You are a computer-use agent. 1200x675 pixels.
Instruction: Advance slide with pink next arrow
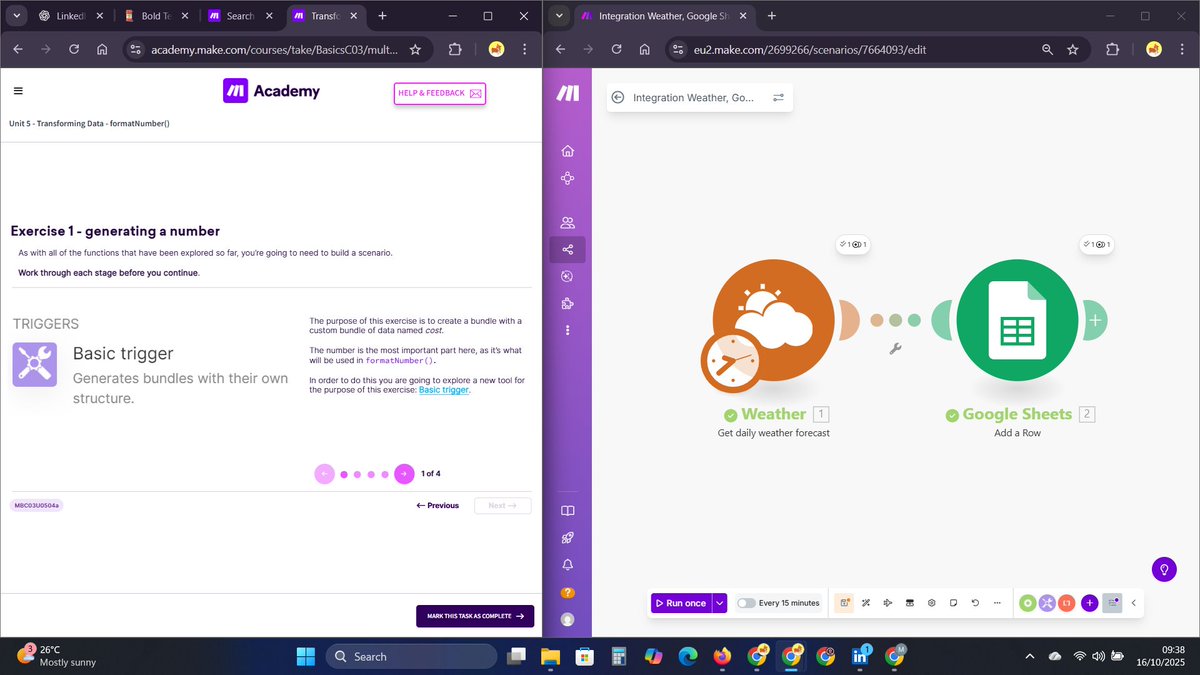(x=404, y=474)
